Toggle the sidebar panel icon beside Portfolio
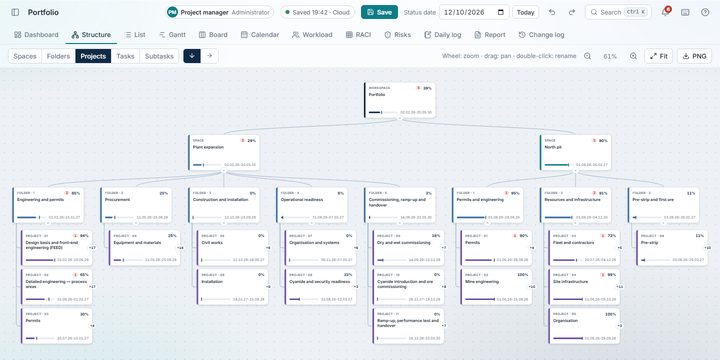The height and width of the screenshot is (360, 720). [x=15, y=12]
